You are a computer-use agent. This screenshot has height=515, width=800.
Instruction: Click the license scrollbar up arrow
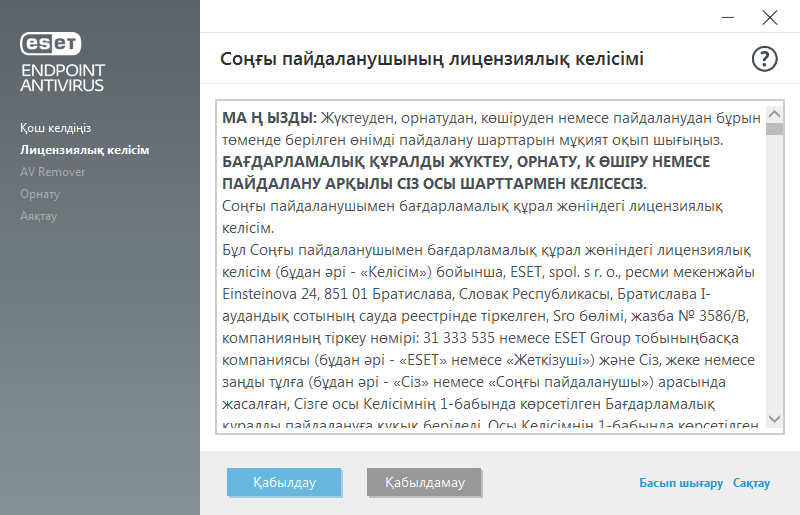click(774, 114)
